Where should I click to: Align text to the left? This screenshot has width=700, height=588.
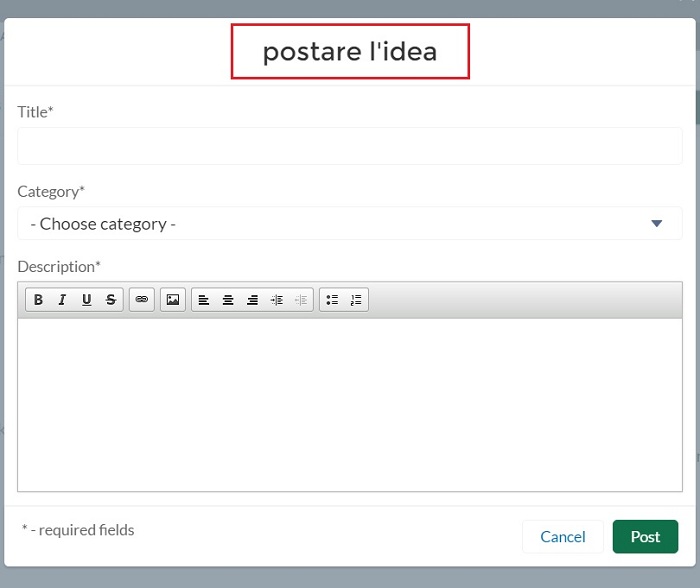pos(204,300)
